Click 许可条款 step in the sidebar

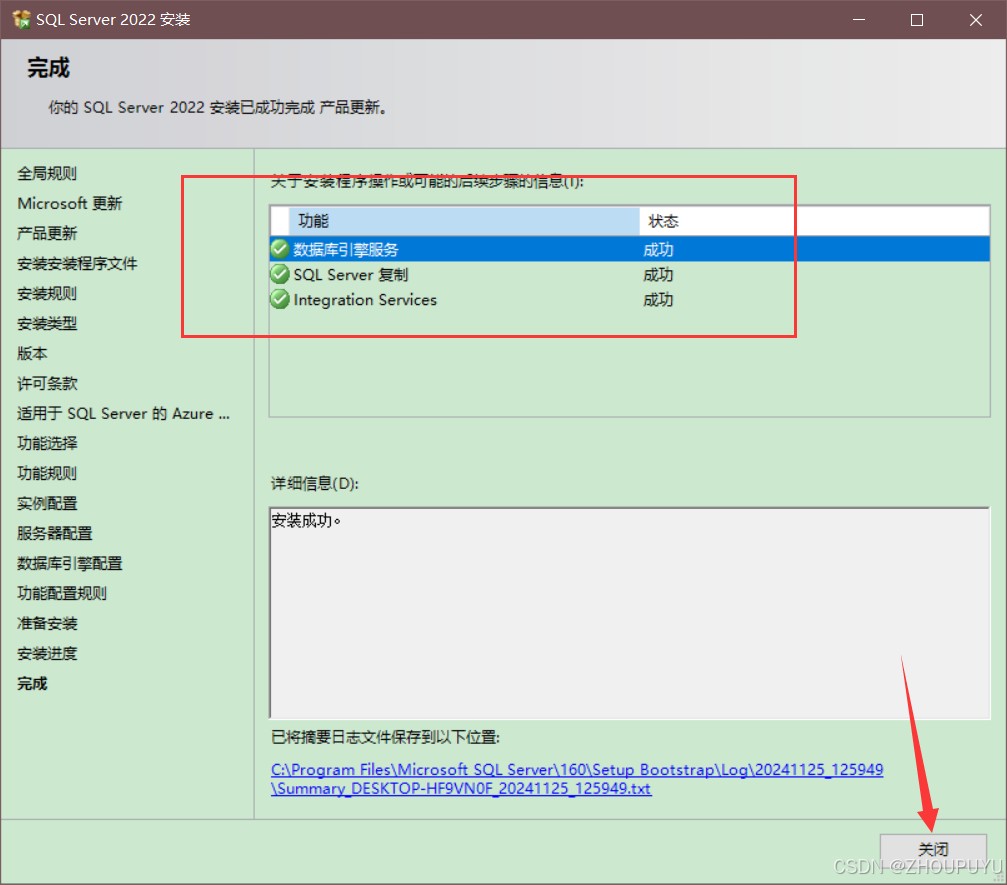pyautogui.click(x=47, y=383)
